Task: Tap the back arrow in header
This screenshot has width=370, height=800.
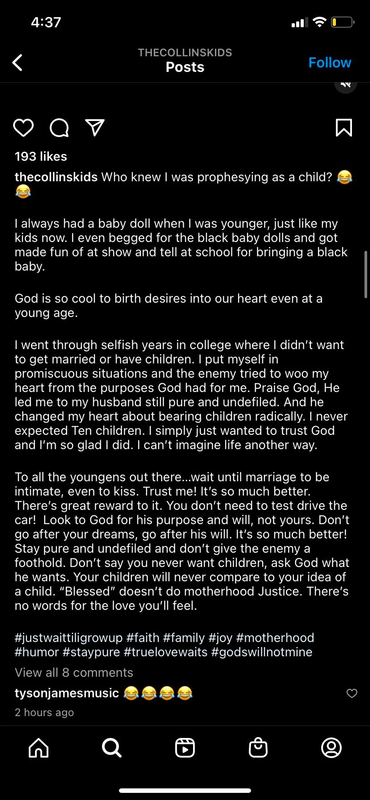Action: point(17,63)
